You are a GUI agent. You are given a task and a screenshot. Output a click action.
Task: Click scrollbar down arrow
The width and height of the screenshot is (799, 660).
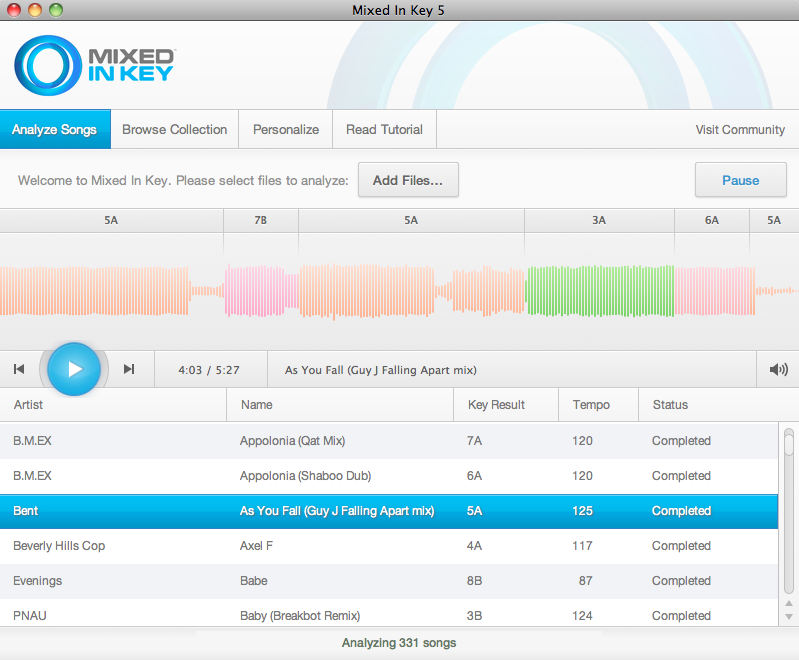789,617
